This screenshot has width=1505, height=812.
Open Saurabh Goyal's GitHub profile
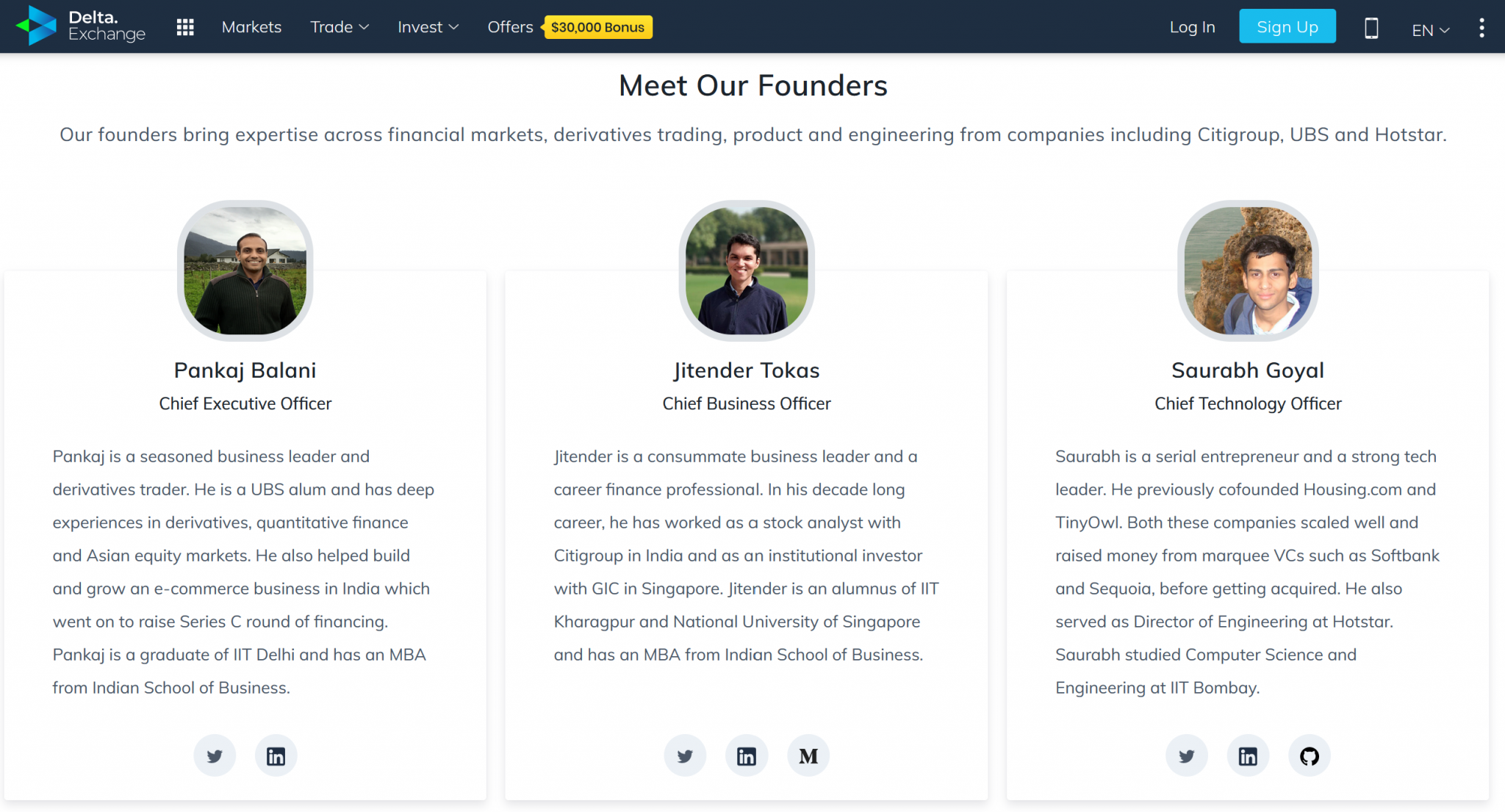pyautogui.click(x=1310, y=755)
